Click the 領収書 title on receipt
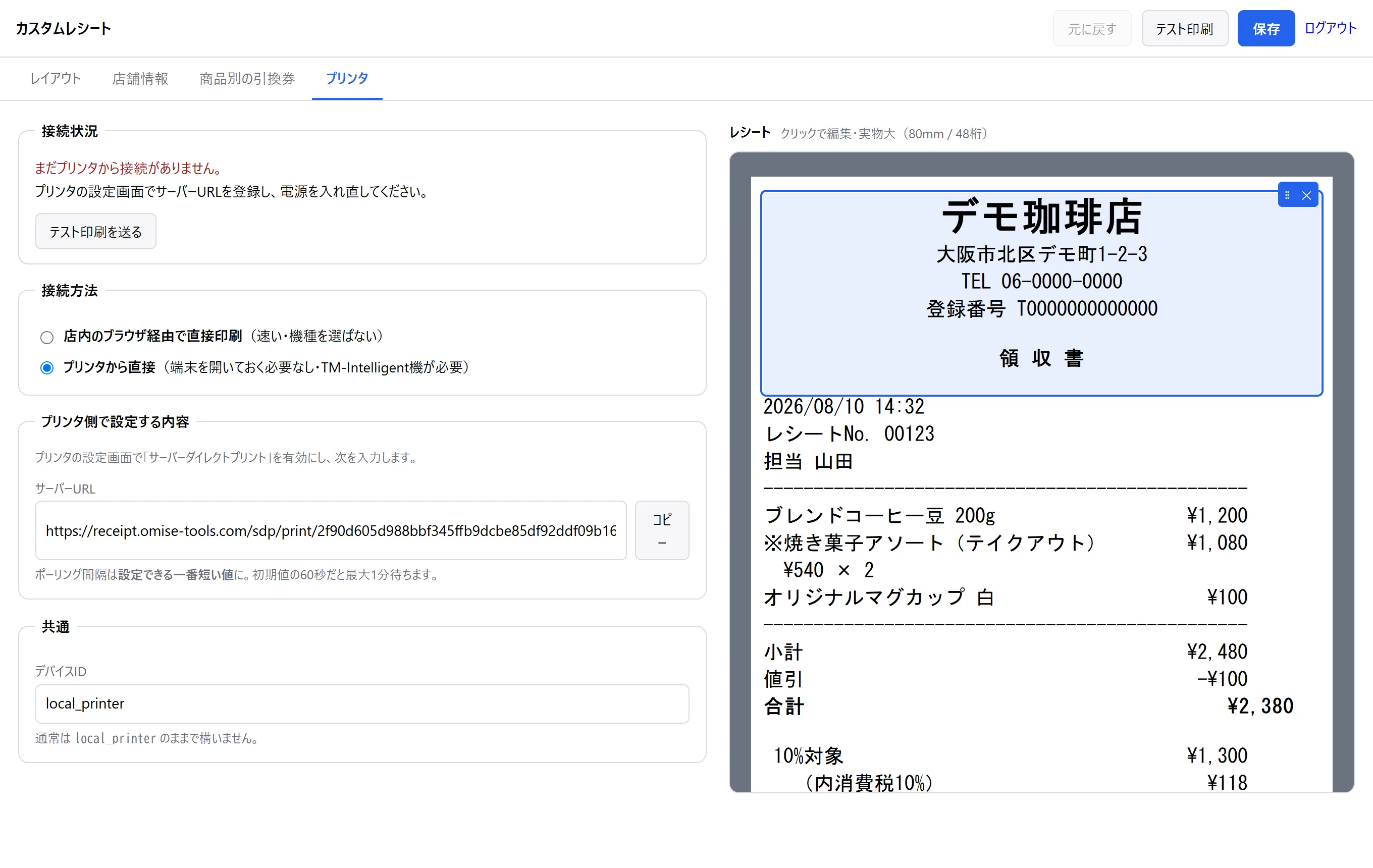 click(x=1042, y=358)
